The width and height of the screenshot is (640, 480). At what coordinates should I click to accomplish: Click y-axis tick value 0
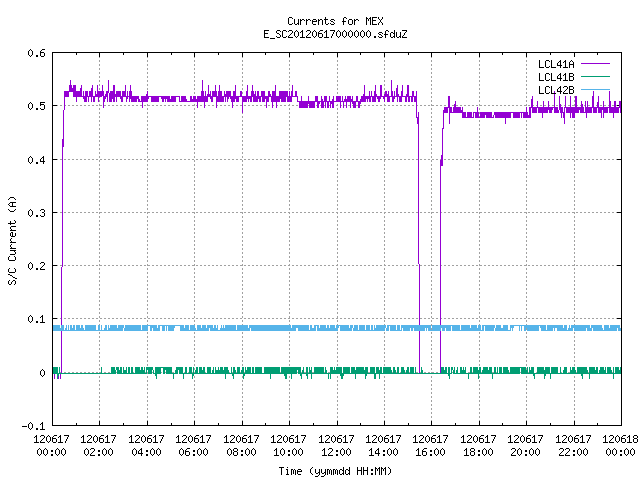point(42,373)
